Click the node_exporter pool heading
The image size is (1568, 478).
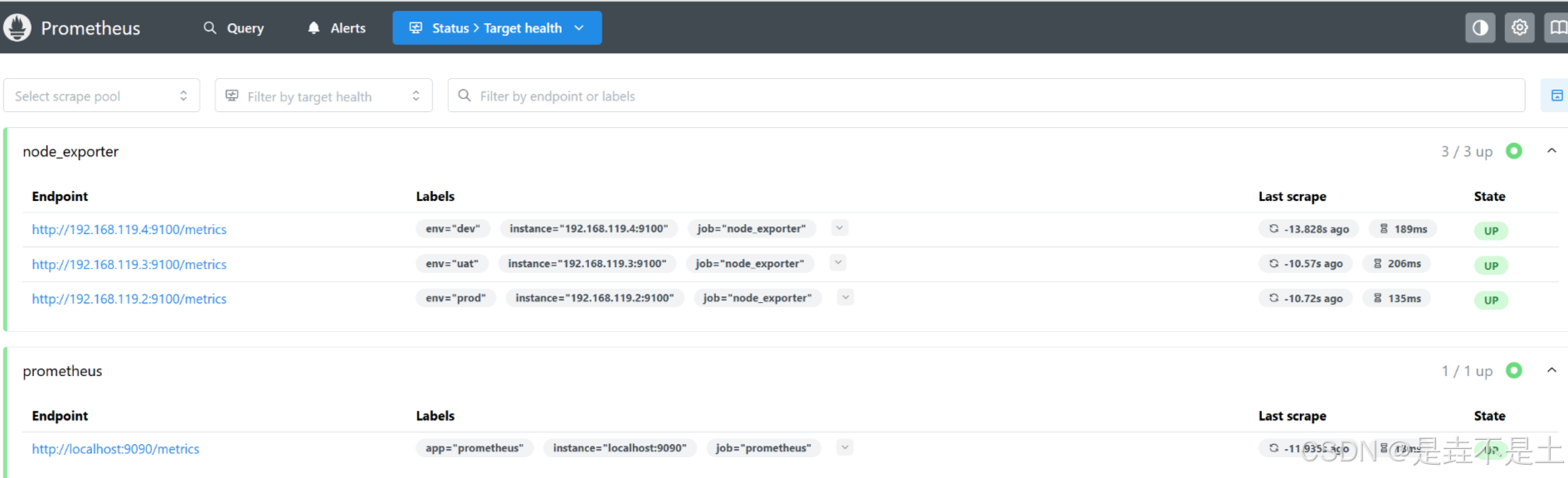coord(71,152)
